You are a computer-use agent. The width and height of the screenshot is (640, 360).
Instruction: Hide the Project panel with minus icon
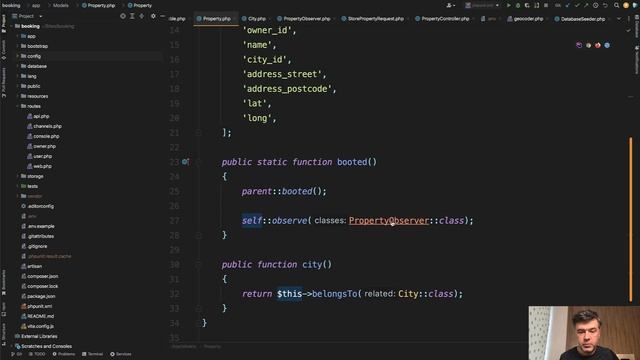[162, 16]
